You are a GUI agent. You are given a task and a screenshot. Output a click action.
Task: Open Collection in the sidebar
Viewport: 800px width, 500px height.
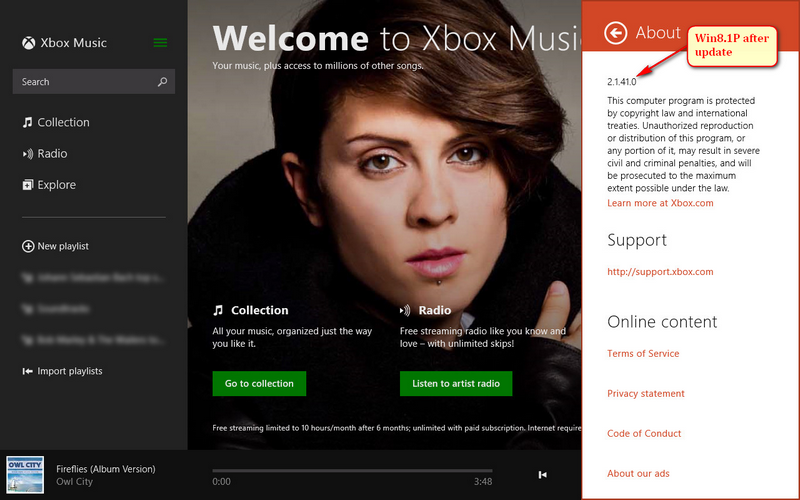(x=63, y=122)
